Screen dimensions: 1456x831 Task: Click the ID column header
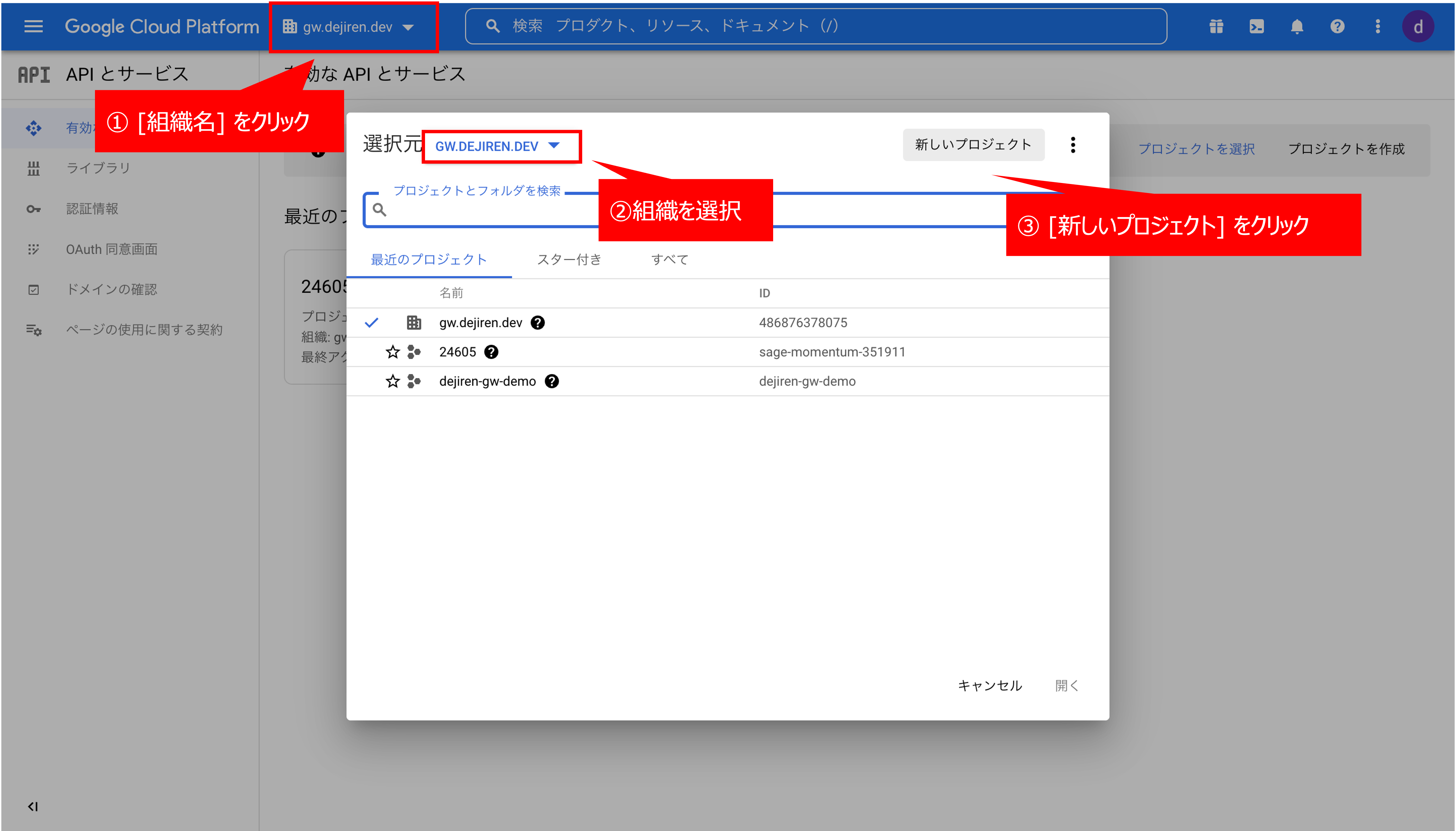[764, 293]
